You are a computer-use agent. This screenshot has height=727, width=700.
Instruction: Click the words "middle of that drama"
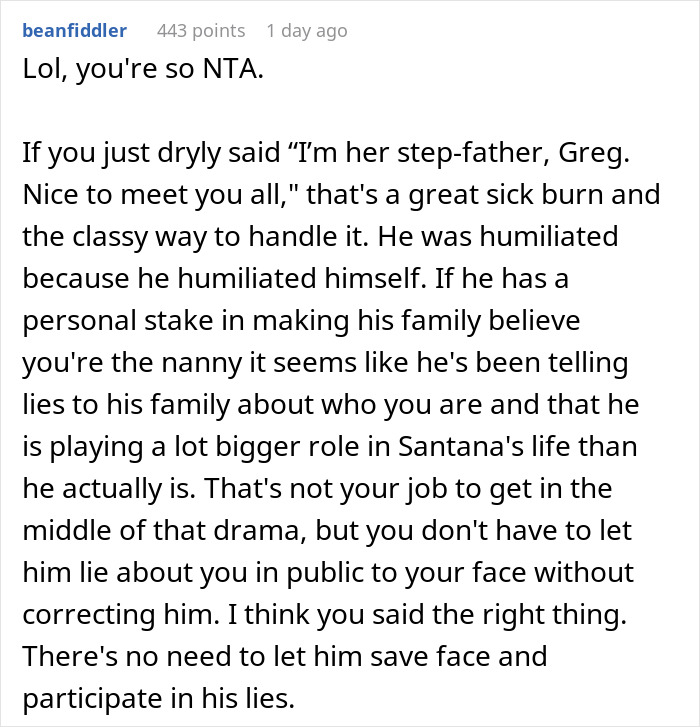pos(165,531)
